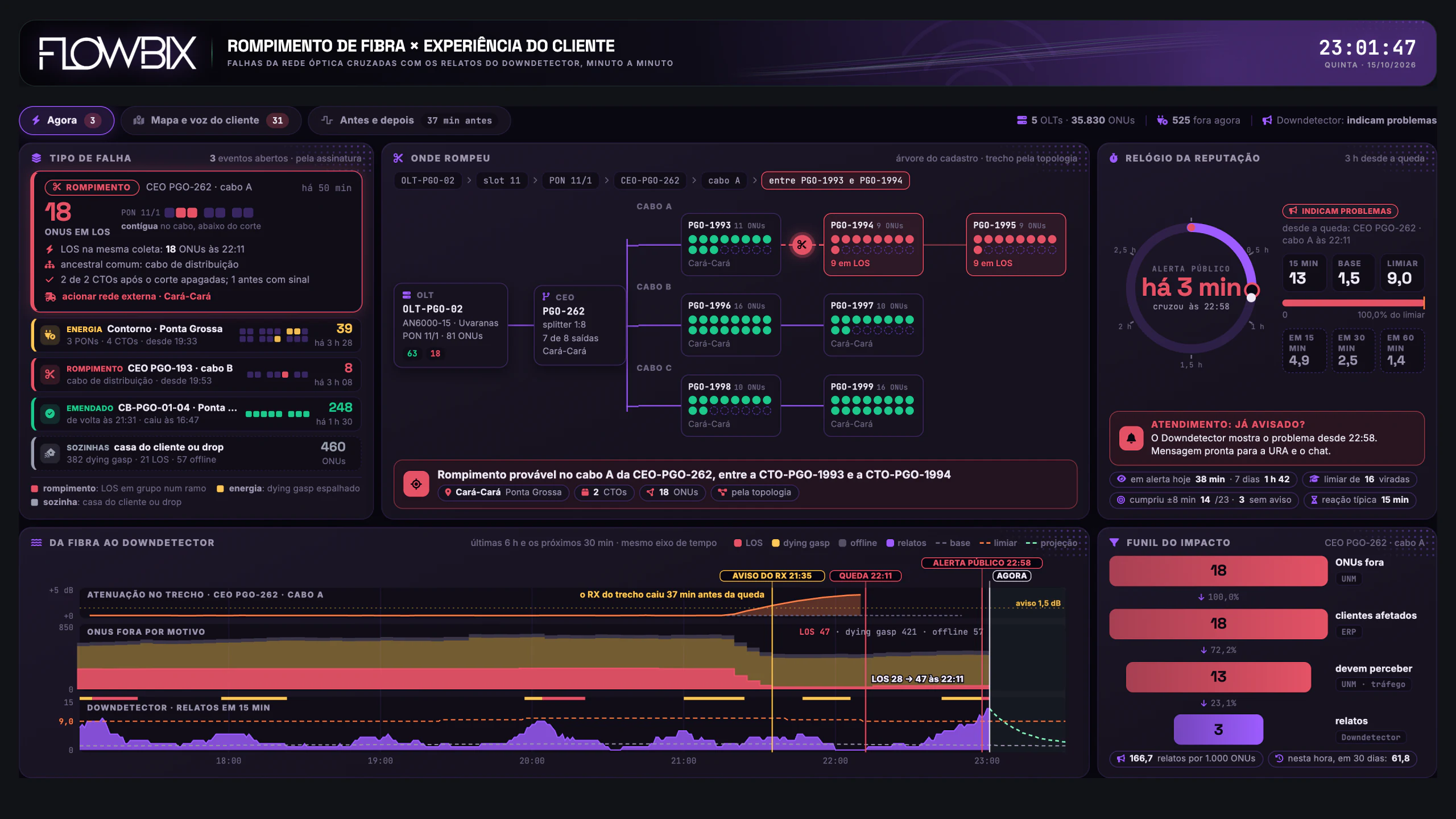
Task: Open the PGO-1994 node with 9 em LOS
Action: point(873,245)
